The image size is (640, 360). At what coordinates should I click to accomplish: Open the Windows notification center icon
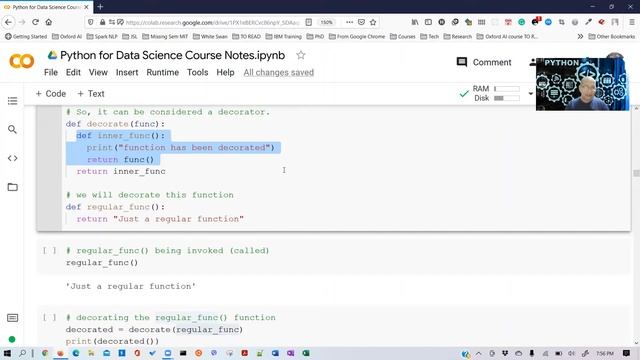(626, 353)
